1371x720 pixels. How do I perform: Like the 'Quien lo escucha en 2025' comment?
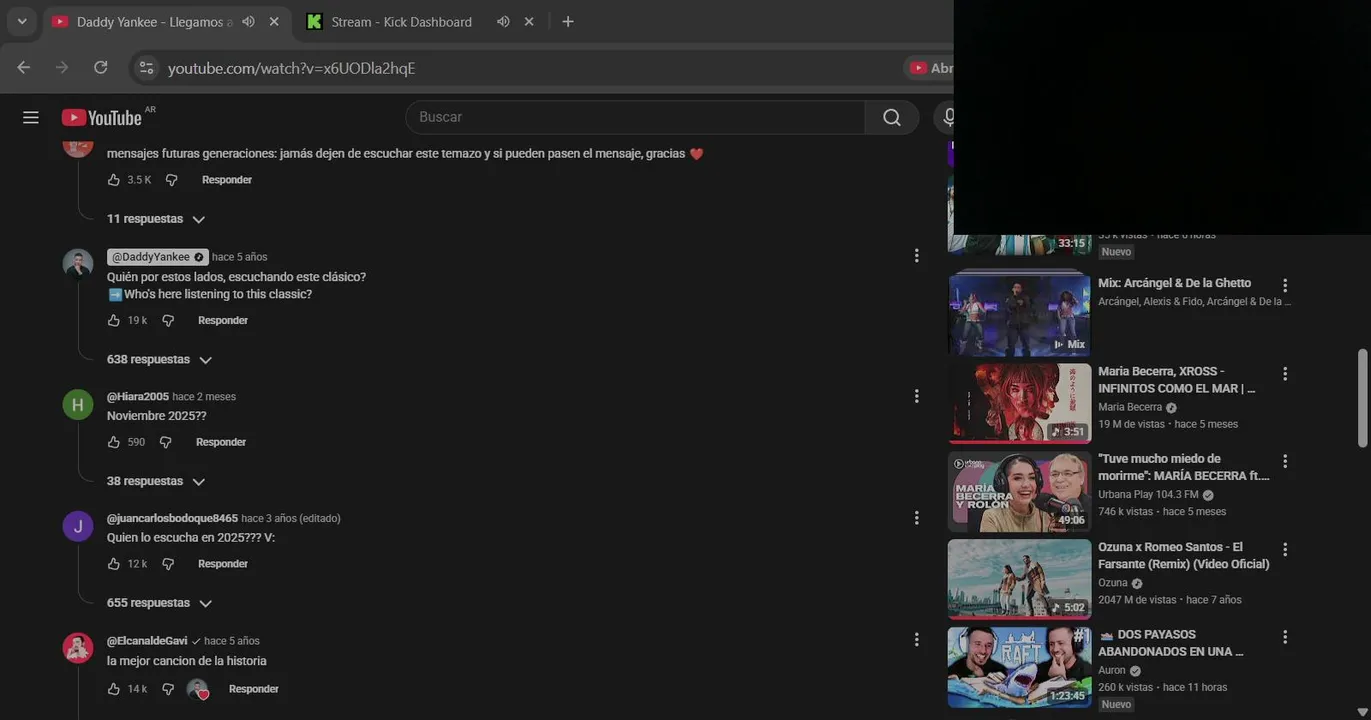(x=113, y=564)
